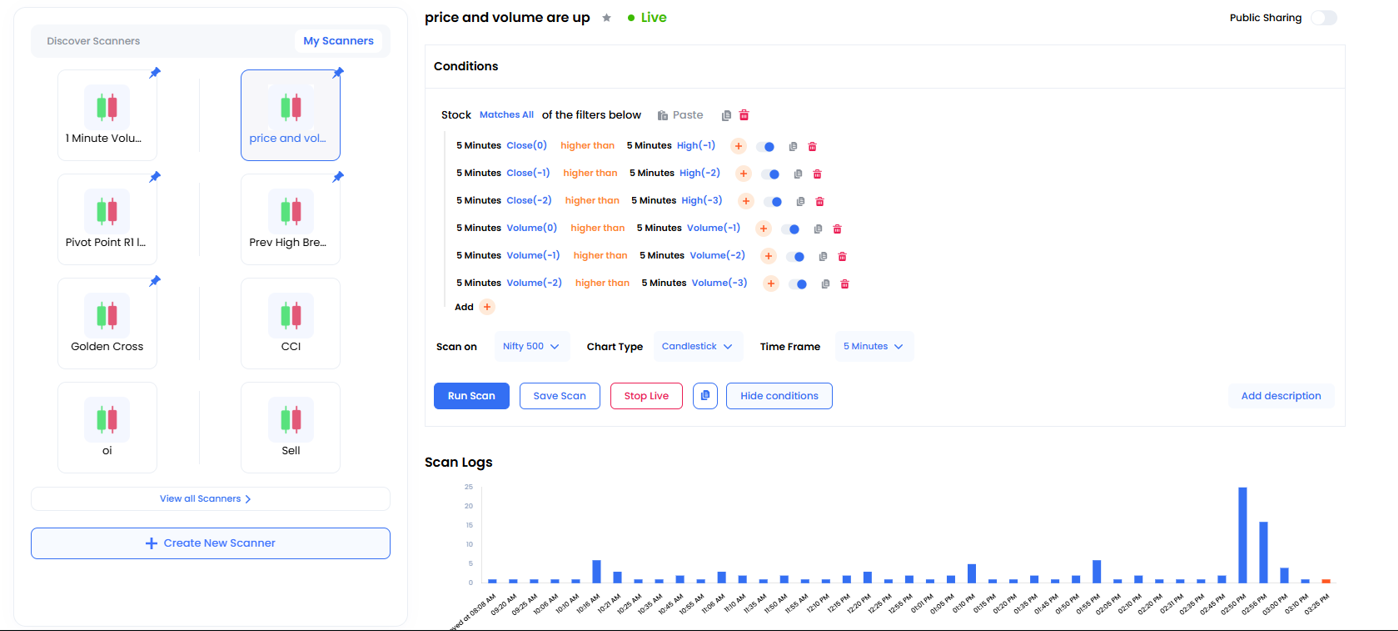
Task: Click the tallest bar in Scan Logs chart
Action: 1242,535
